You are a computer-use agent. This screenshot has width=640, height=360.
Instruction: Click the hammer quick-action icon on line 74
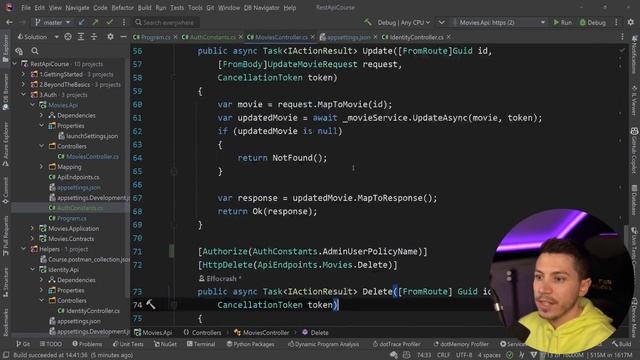[x=151, y=304]
